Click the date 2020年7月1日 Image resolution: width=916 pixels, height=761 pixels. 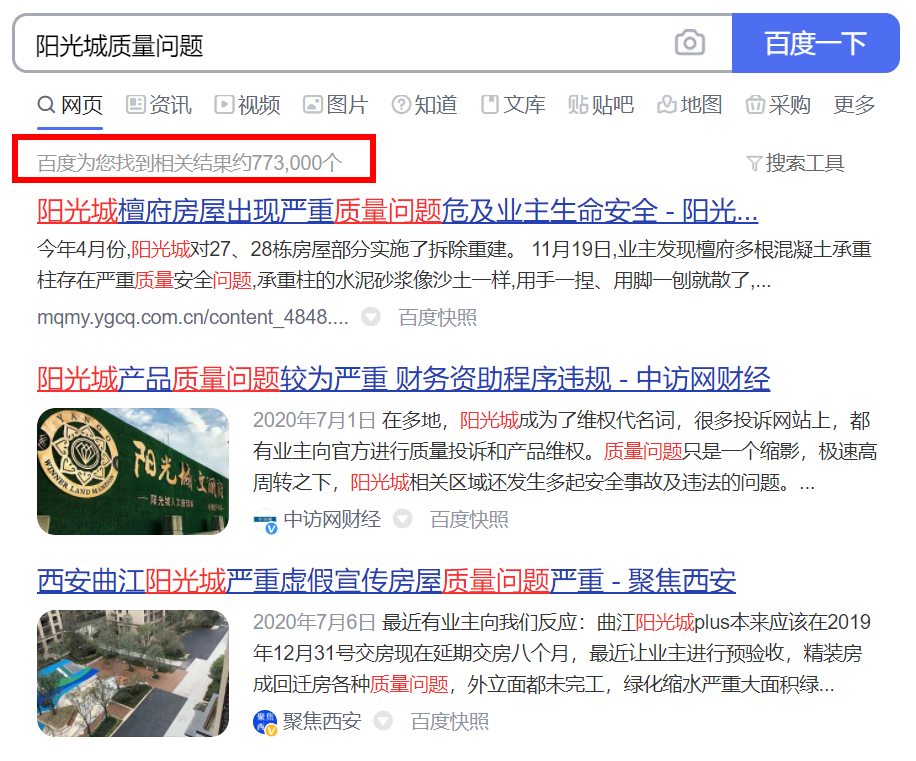314,420
